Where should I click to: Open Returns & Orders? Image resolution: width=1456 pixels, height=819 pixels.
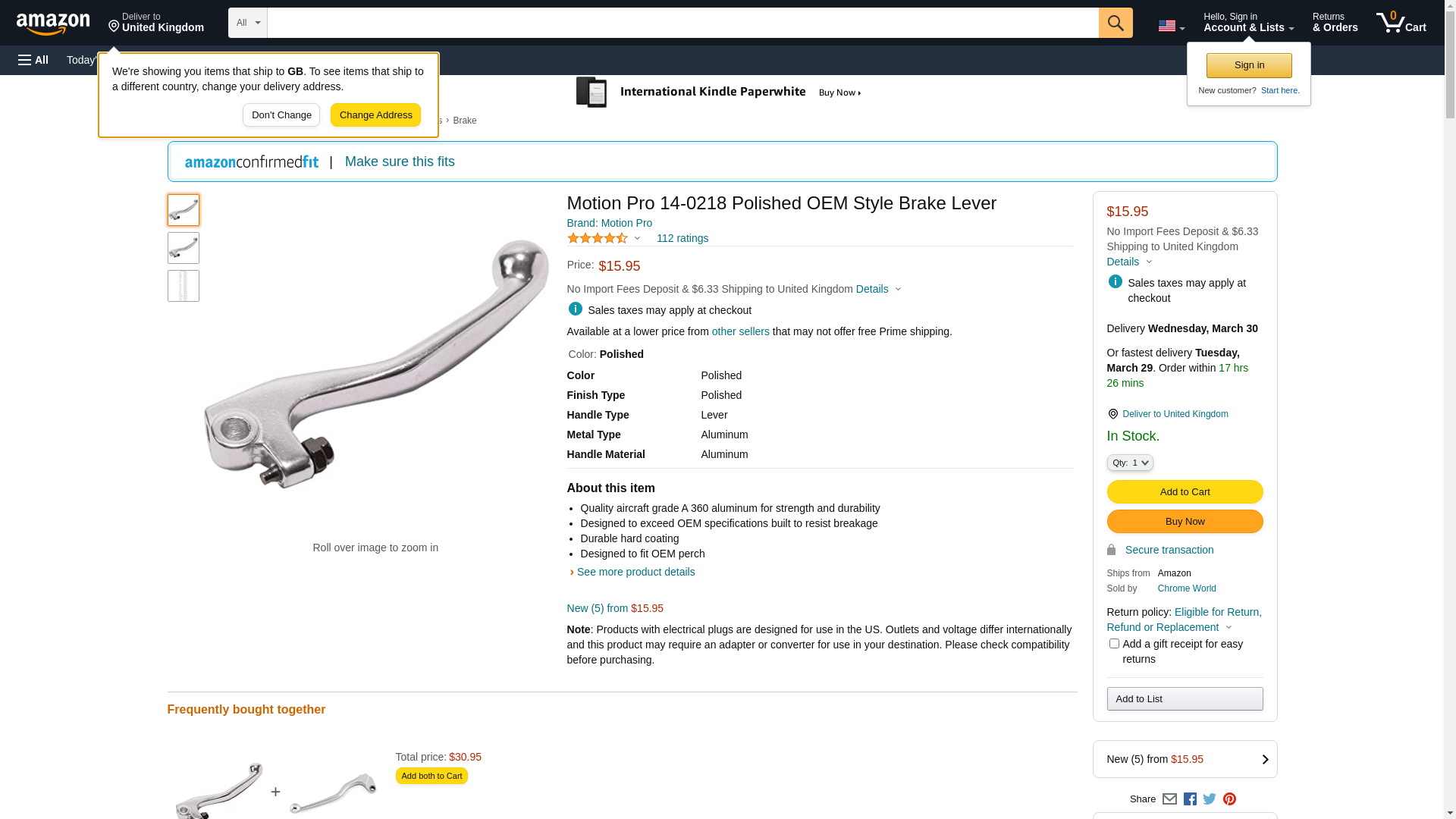coord(1335,23)
